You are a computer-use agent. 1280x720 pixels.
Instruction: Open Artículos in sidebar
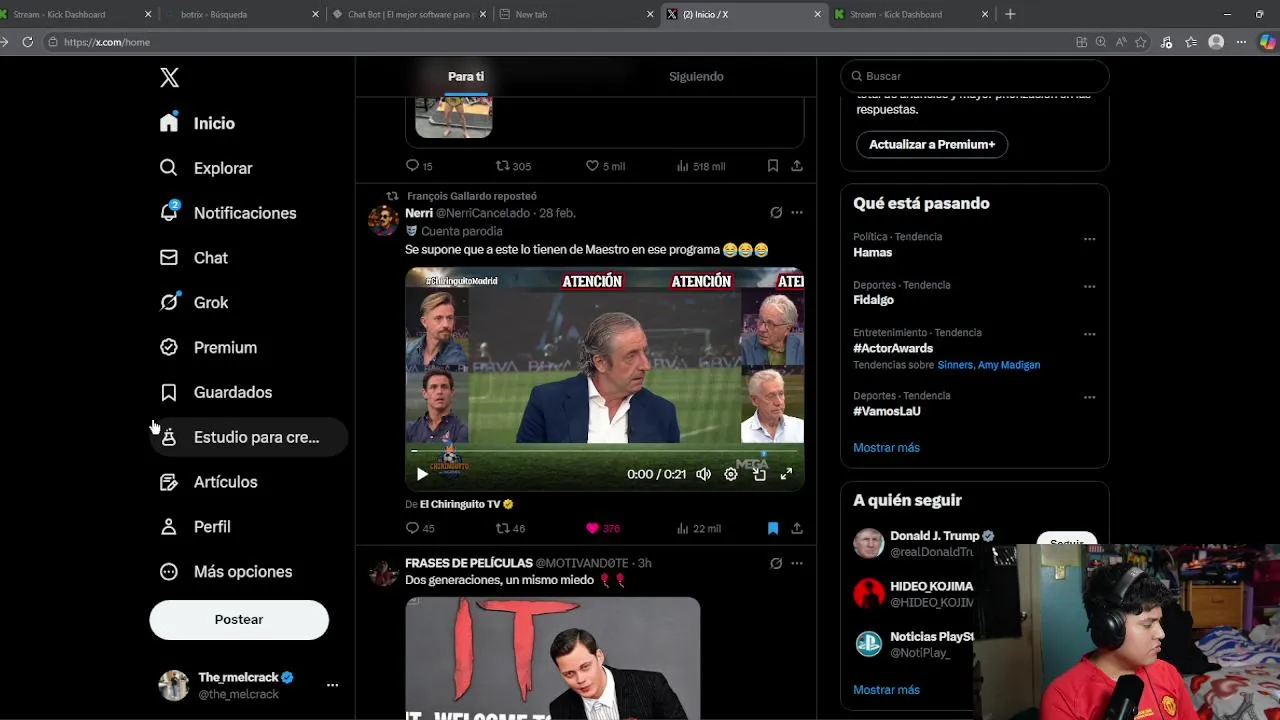[209, 482]
